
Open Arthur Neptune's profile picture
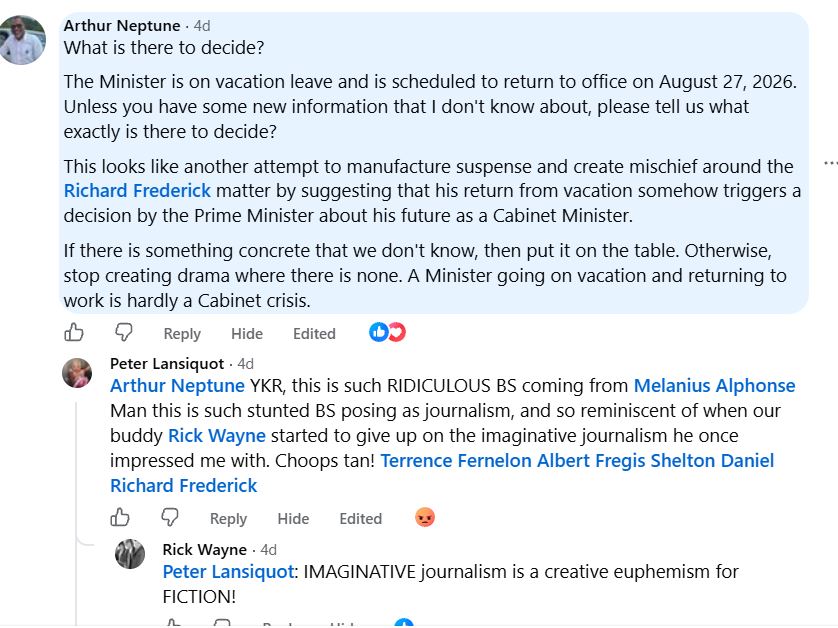(x=21, y=40)
